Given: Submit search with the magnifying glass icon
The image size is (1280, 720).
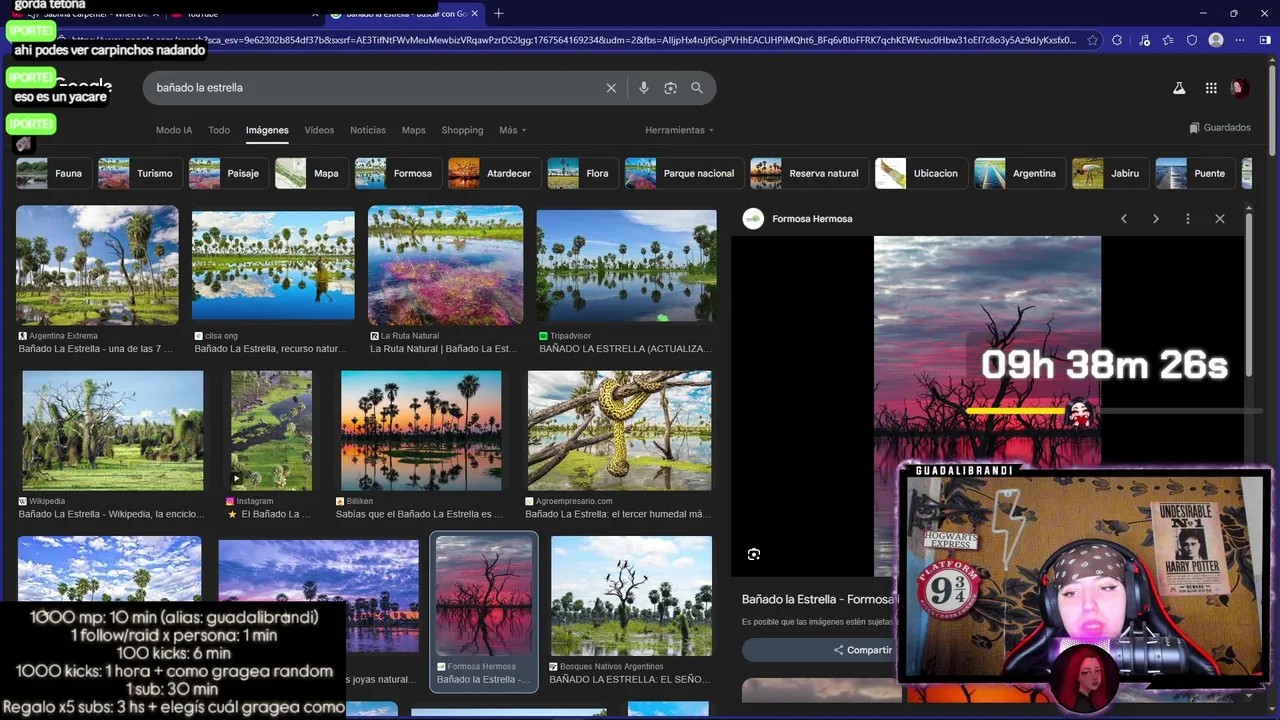Looking at the screenshot, I should tap(697, 88).
